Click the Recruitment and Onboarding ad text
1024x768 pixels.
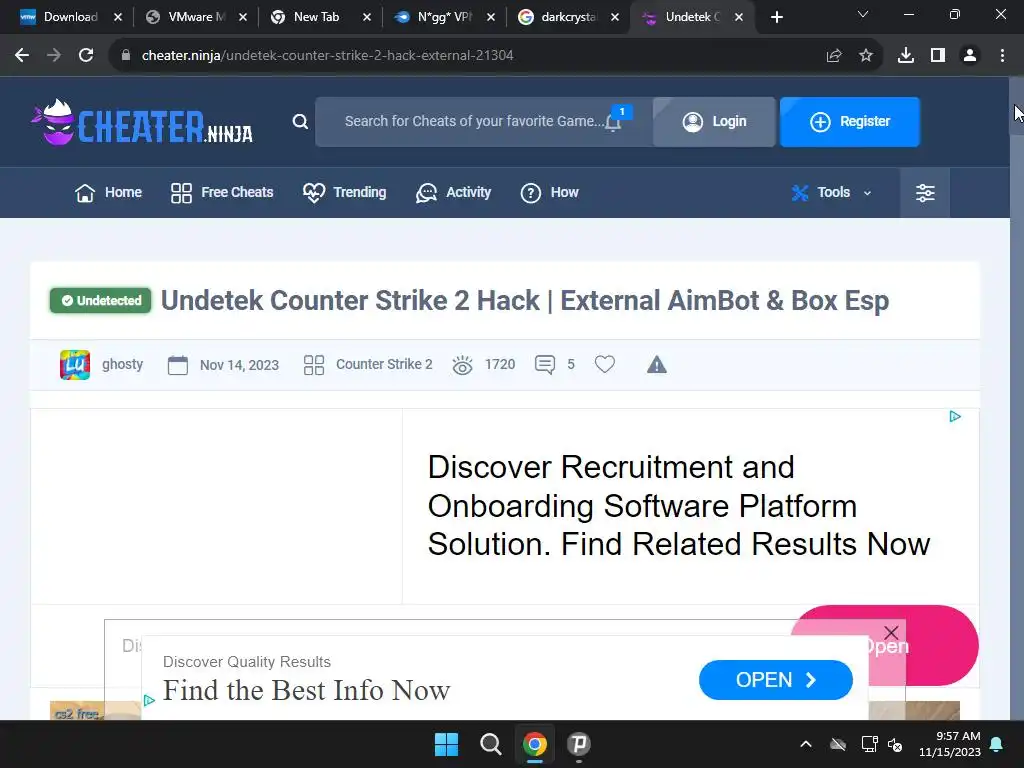[x=679, y=506]
